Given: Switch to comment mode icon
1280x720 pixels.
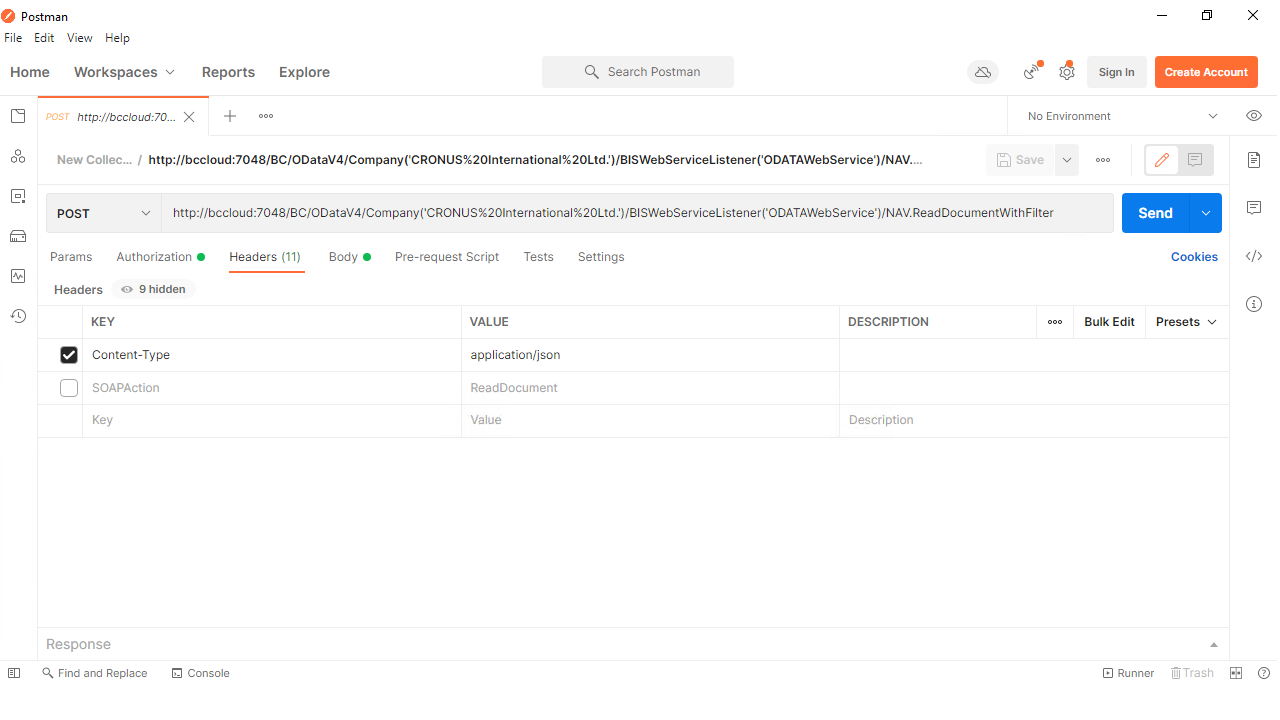Looking at the screenshot, I should pos(1195,160).
